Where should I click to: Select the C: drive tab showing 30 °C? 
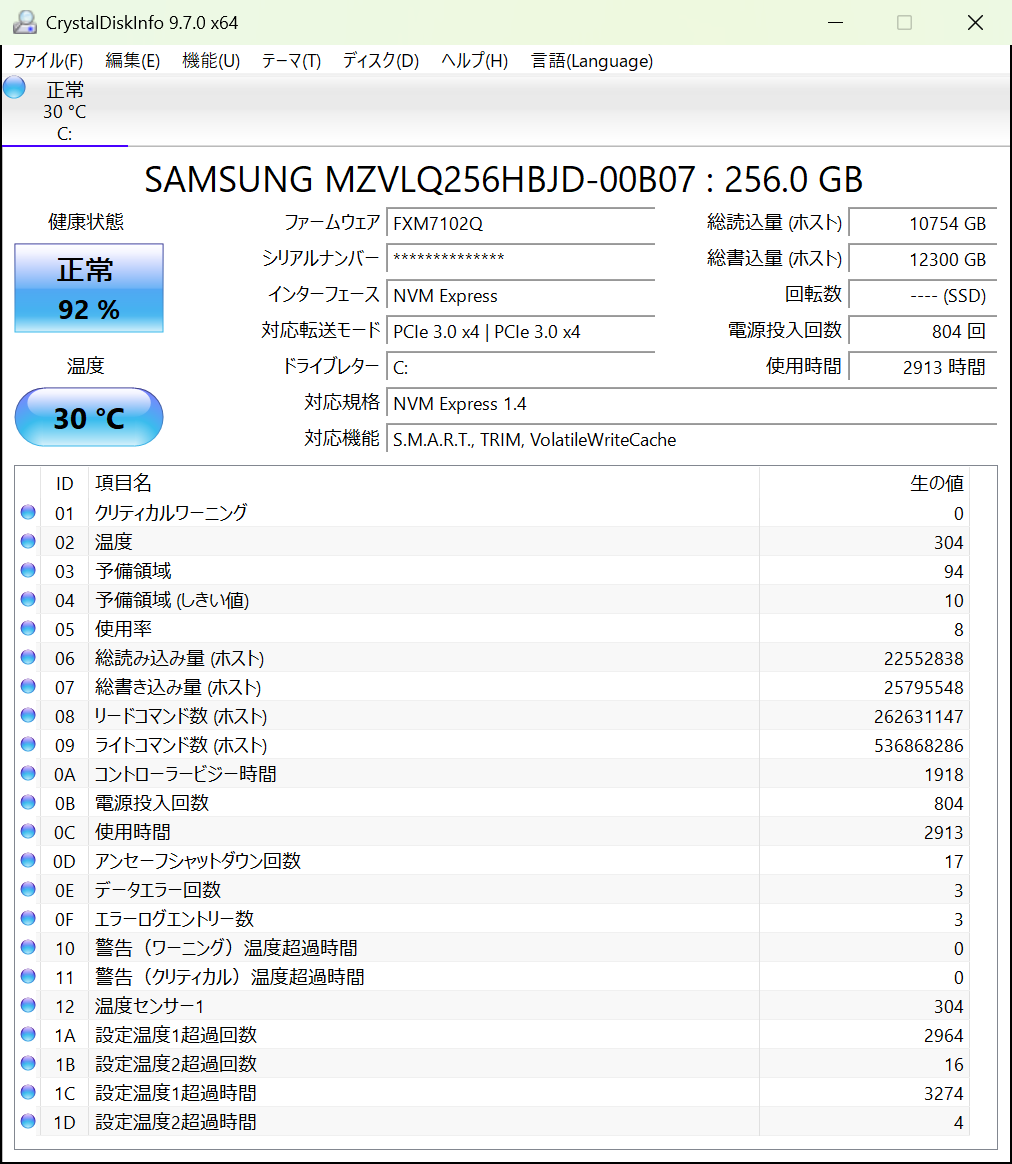[65, 111]
